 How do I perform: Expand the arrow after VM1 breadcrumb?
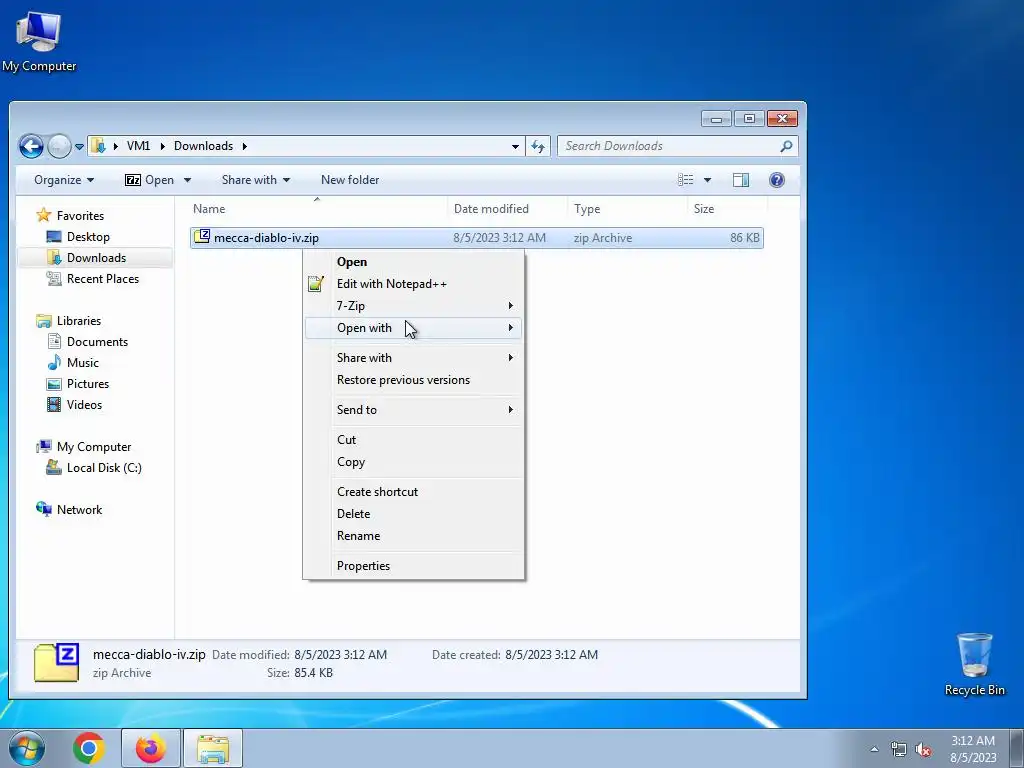click(x=163, y=146)
